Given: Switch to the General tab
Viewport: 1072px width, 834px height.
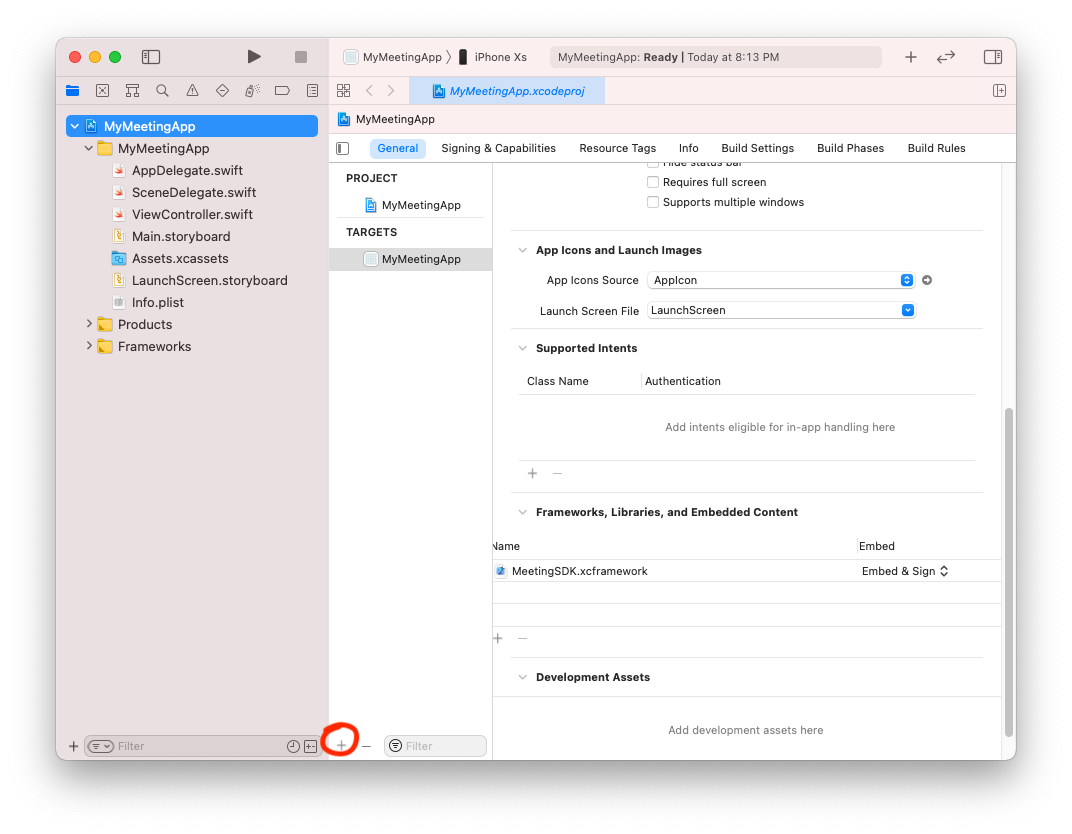Looking at the screenshot, I should click(x=397, y=148).
